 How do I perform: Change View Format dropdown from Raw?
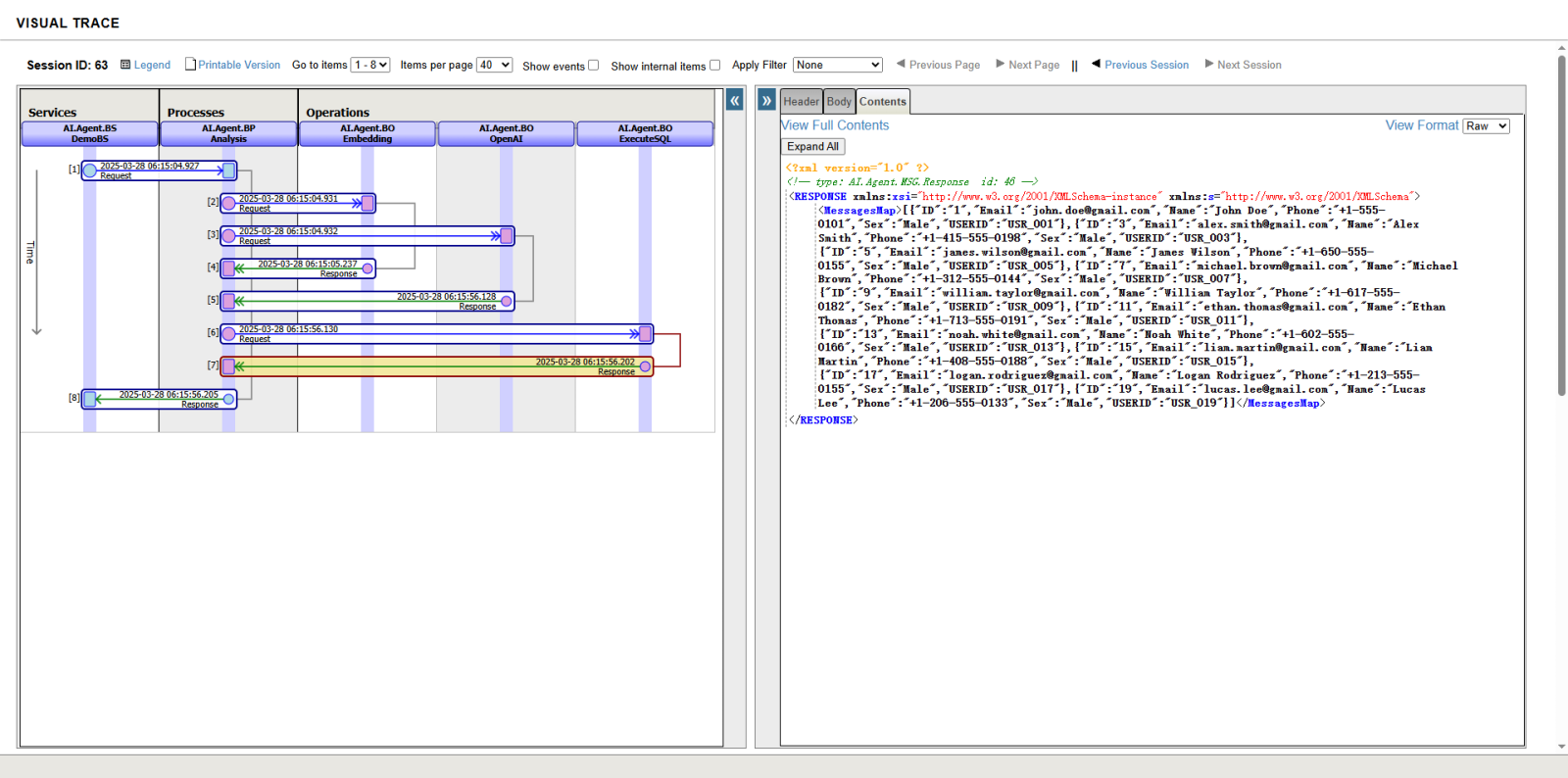pos(1486,126)
